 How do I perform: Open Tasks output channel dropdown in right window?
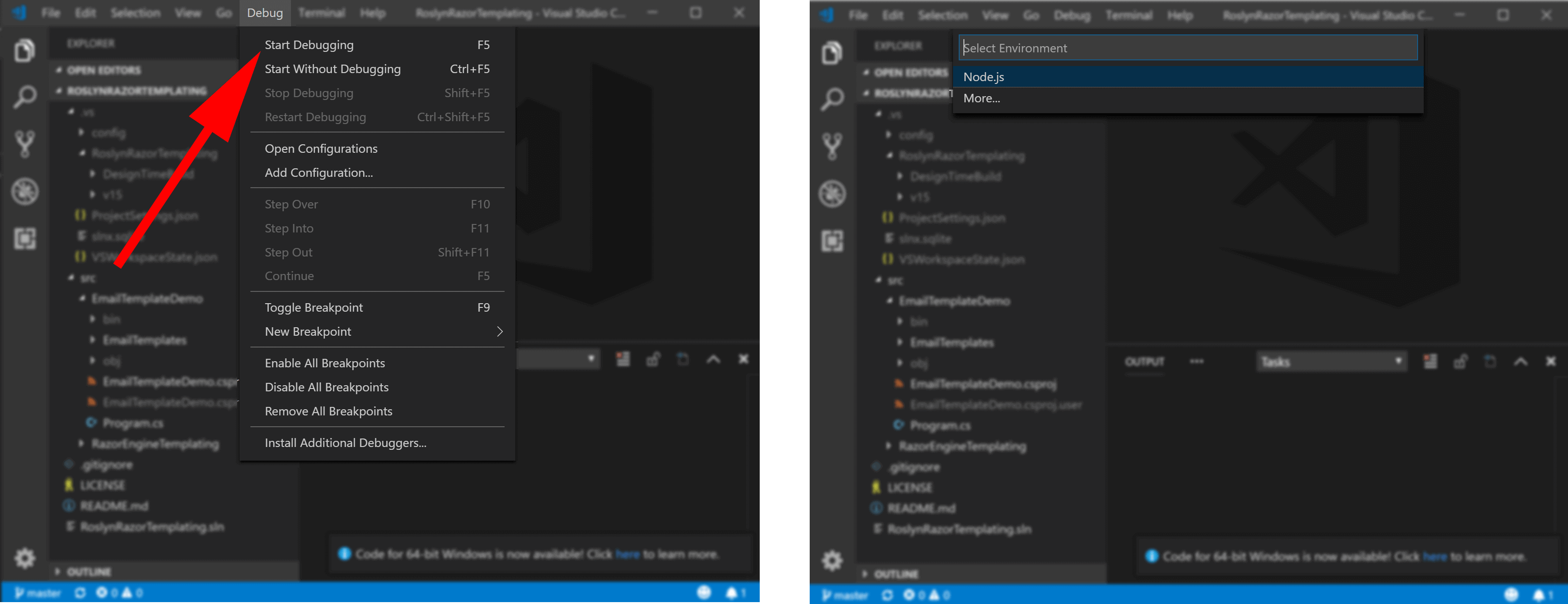pyautogui.click(x=1331, y=362)
